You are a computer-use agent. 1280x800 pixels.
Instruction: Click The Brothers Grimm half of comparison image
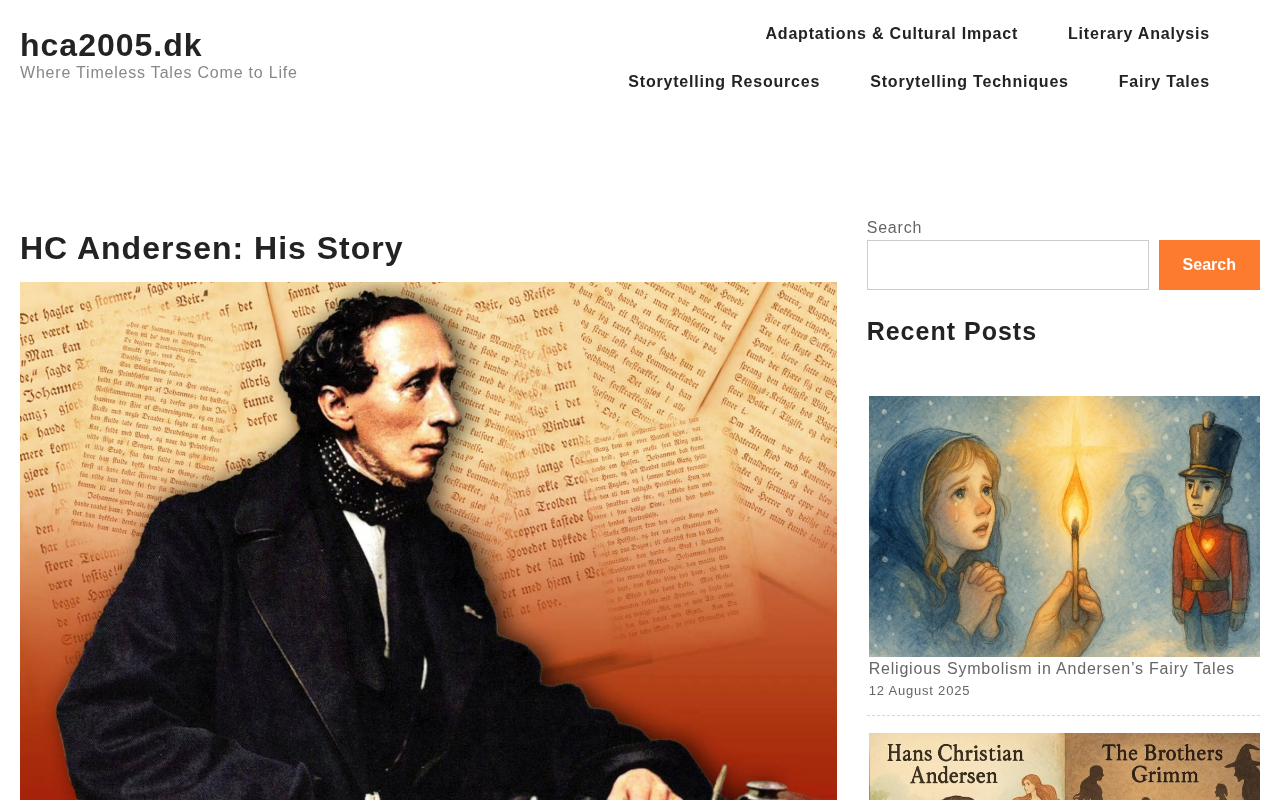click(1163, 767)
